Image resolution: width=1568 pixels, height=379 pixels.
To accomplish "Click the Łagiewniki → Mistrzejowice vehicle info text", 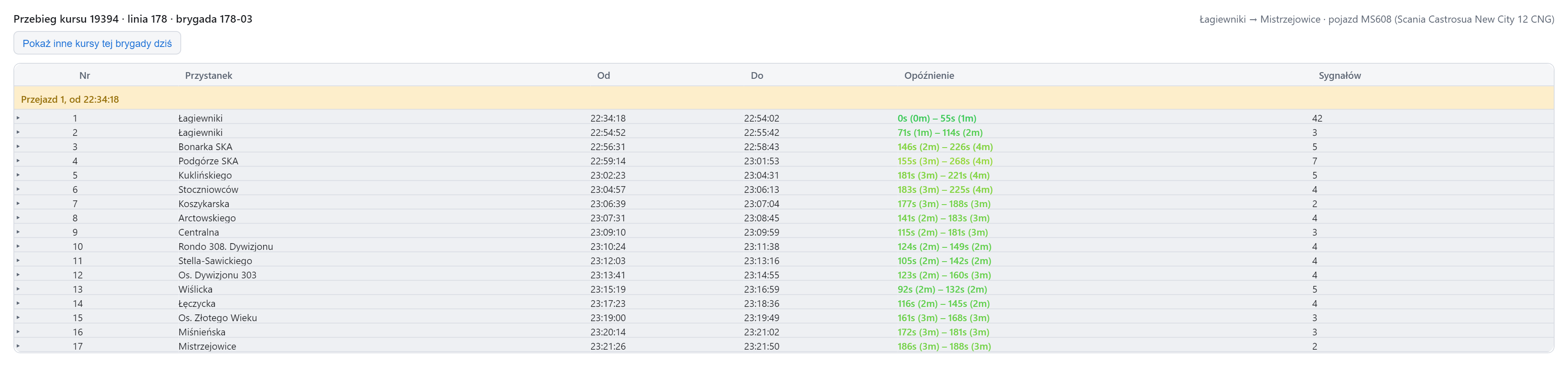I will pyautogui.click(x=1376, y=19).
